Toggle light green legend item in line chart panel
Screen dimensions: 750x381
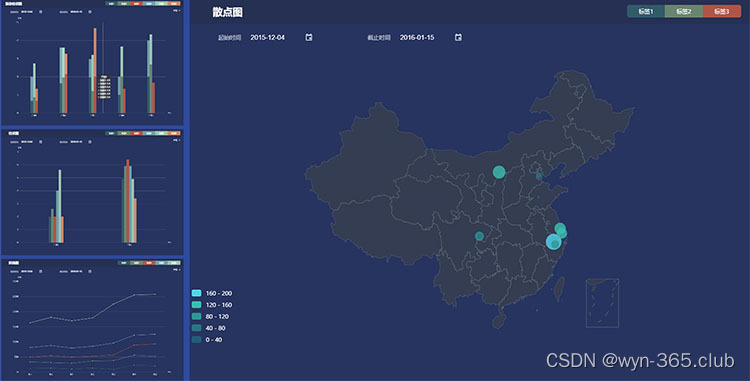pos(174,263)
